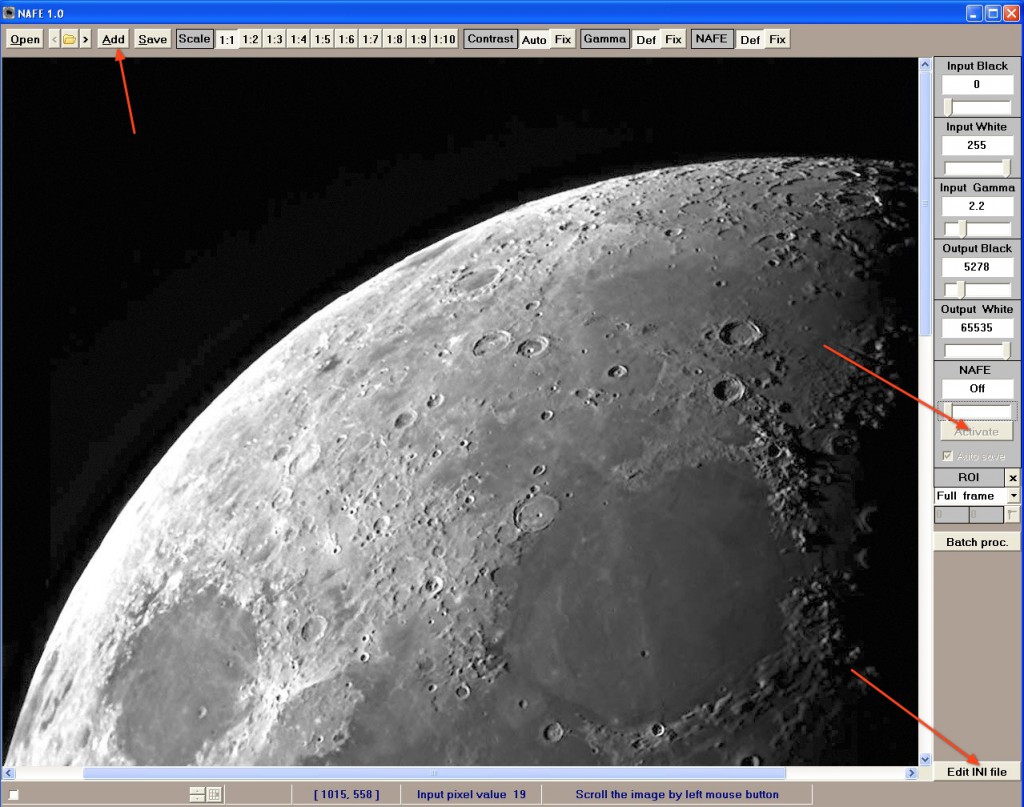
Task: Click the Input Gamma slider
Action: pyautogui.click(x=977, y=229)
